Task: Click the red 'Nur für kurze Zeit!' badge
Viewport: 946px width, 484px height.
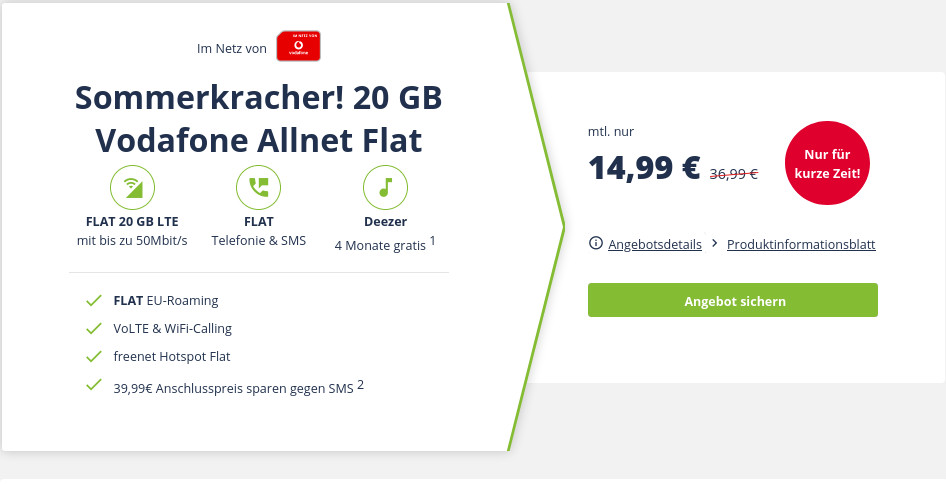Action: 827,163
